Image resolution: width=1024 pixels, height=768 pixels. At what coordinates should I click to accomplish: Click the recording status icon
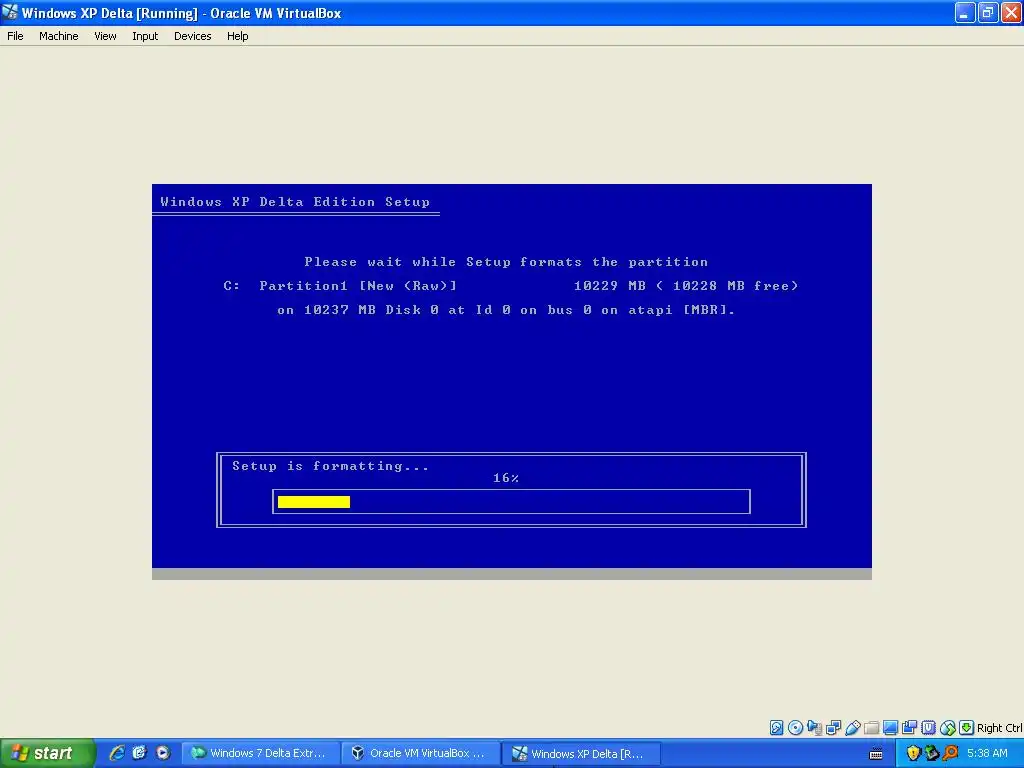(909, 728)
